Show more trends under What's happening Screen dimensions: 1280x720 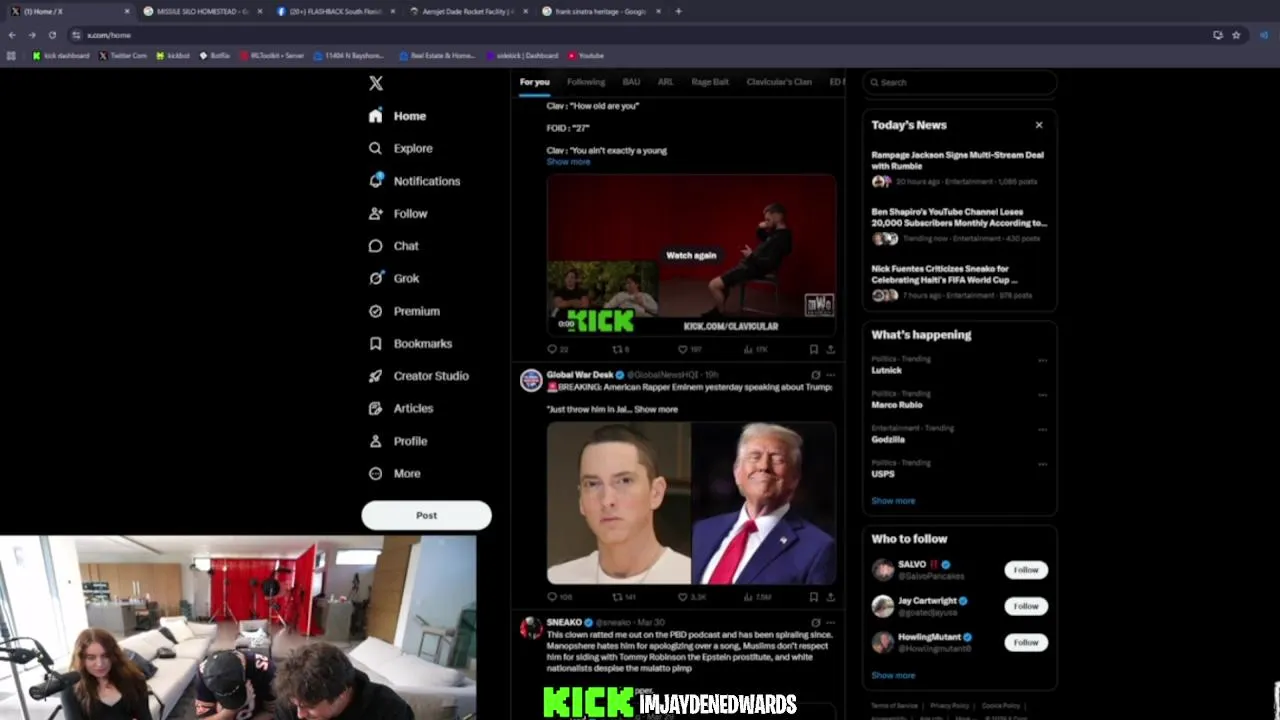pyautogui.click(x=893, y=501)
